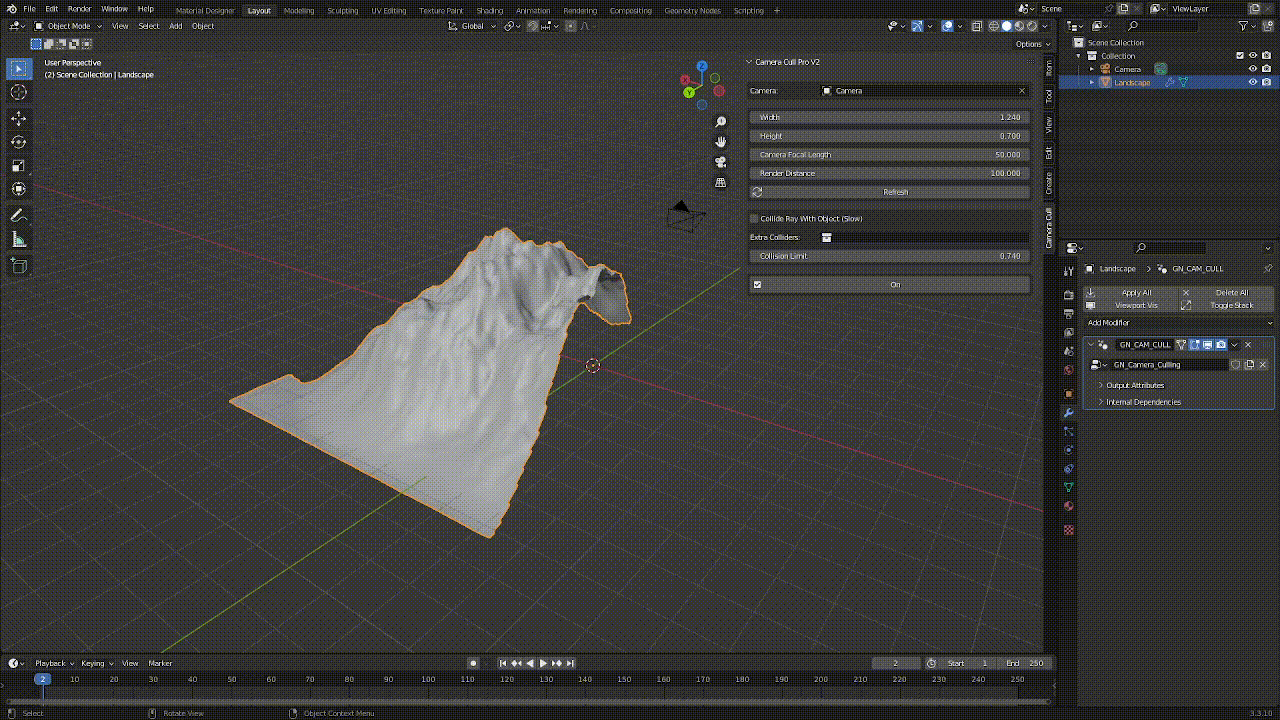1280x720 pixels.
Task: Select the Add Cube tool
Action: [18, 266]
